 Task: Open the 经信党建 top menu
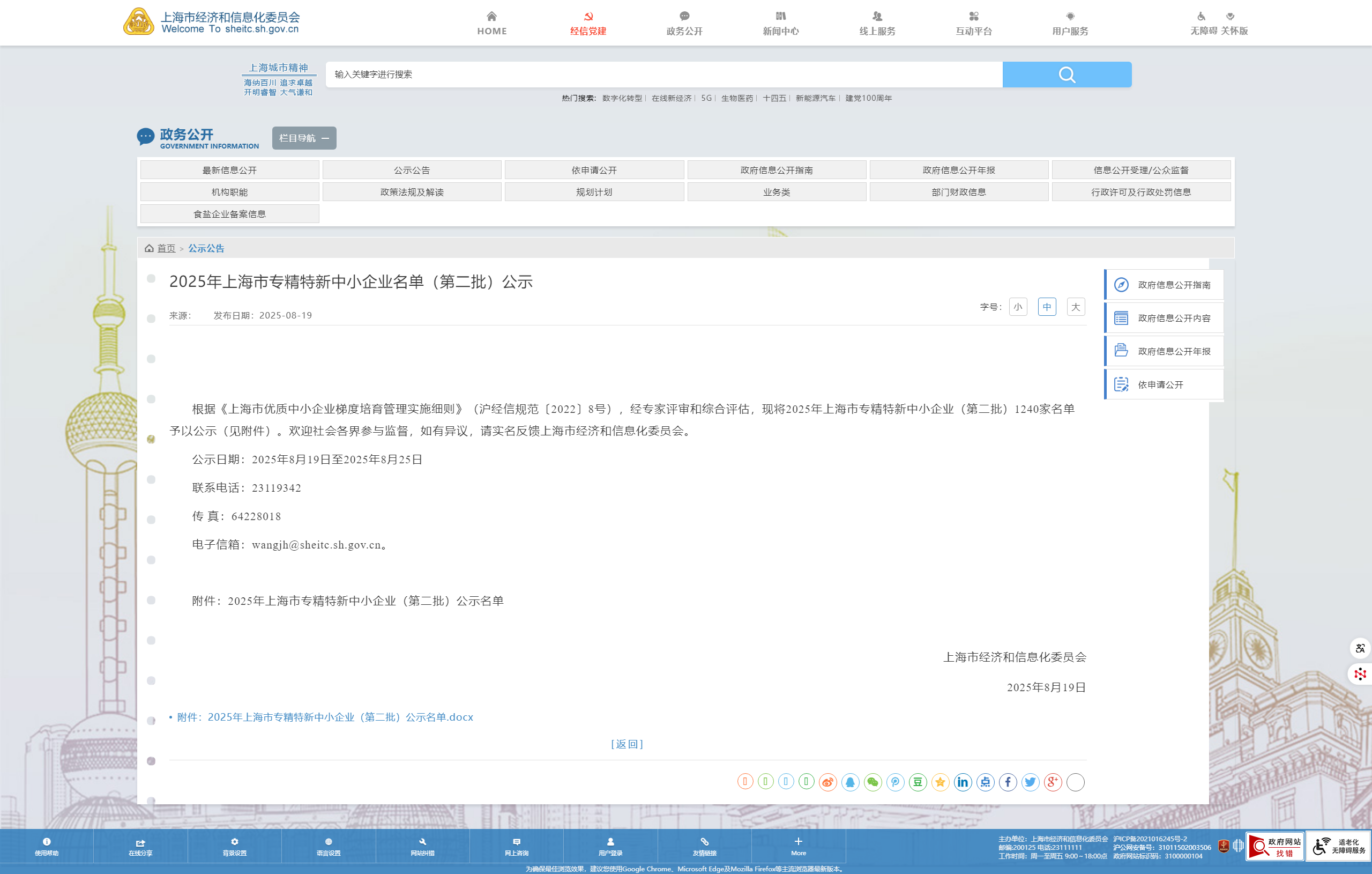point(588,24)
